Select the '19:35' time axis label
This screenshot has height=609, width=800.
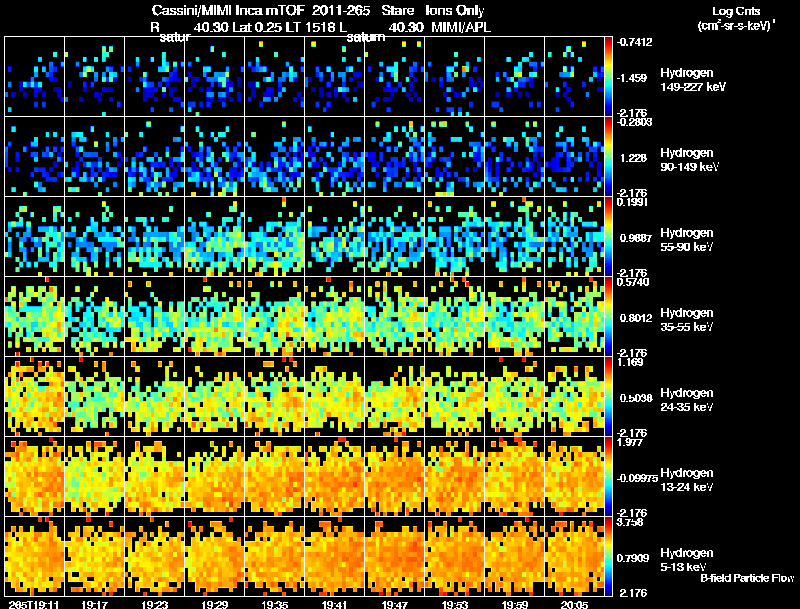point(274,604)
